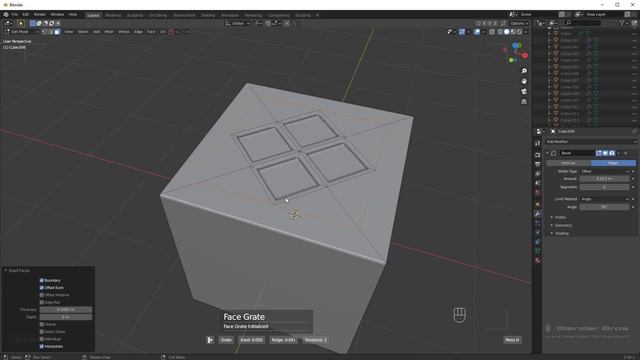The image size is (640, 360).
Task: Open the Global transform orientation dropdown
Action: 237,24
